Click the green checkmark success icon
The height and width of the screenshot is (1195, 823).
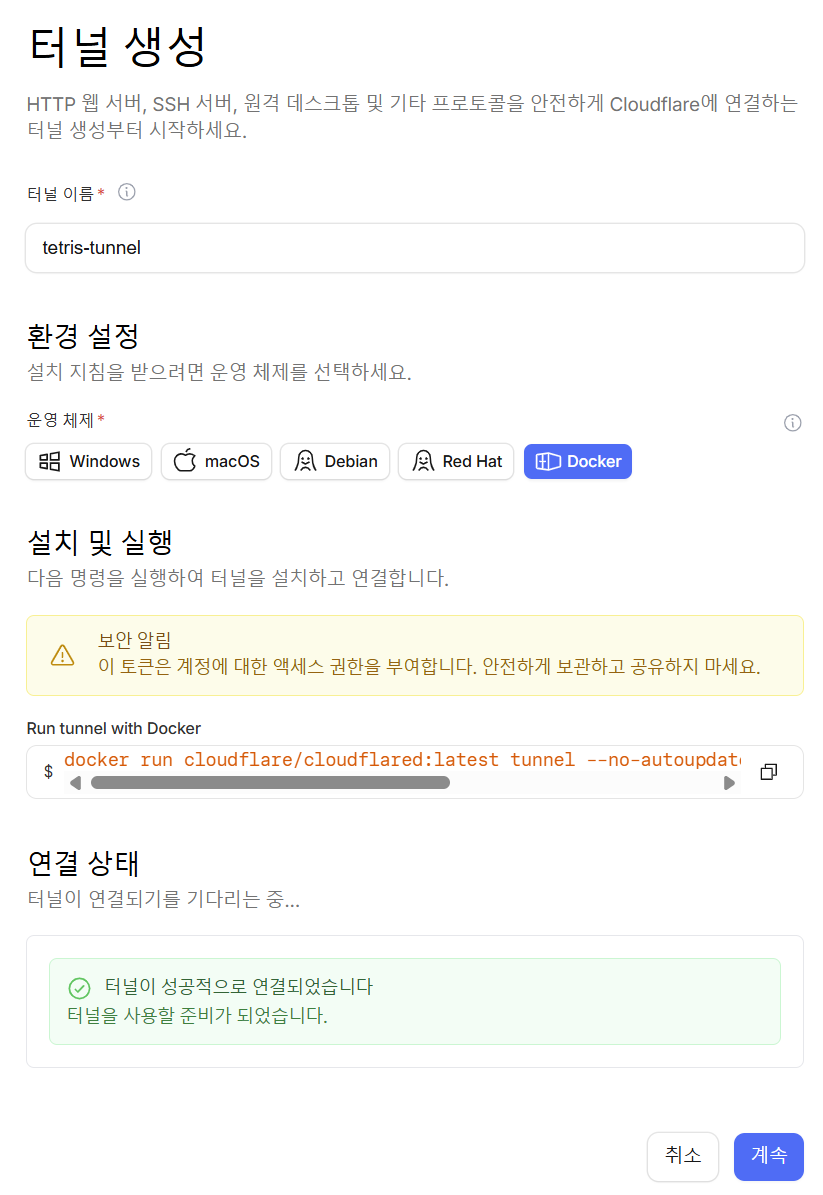(x=79, y=988)
